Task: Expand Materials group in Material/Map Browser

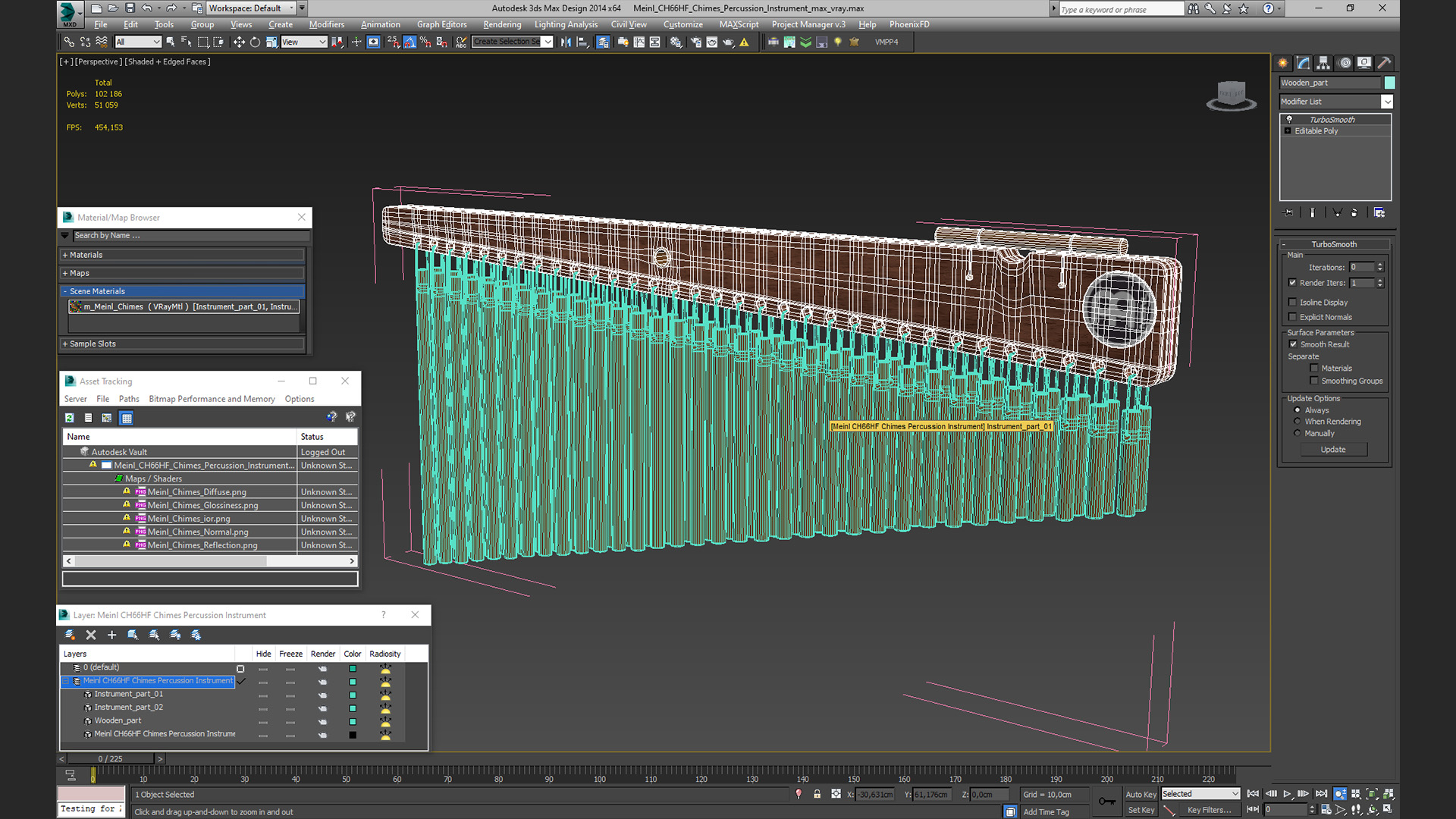Action: (182, 255)
